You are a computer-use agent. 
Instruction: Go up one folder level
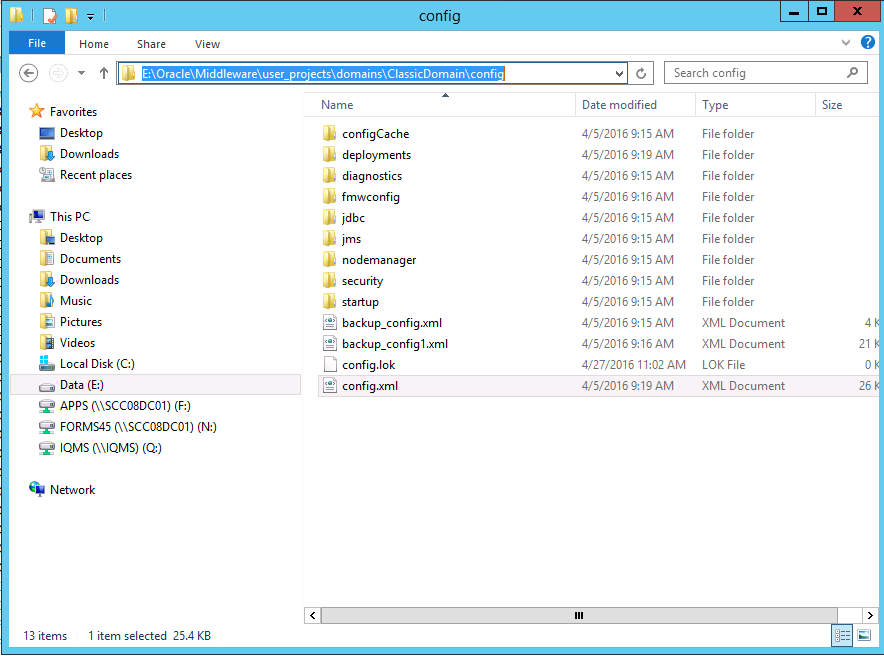104,73
